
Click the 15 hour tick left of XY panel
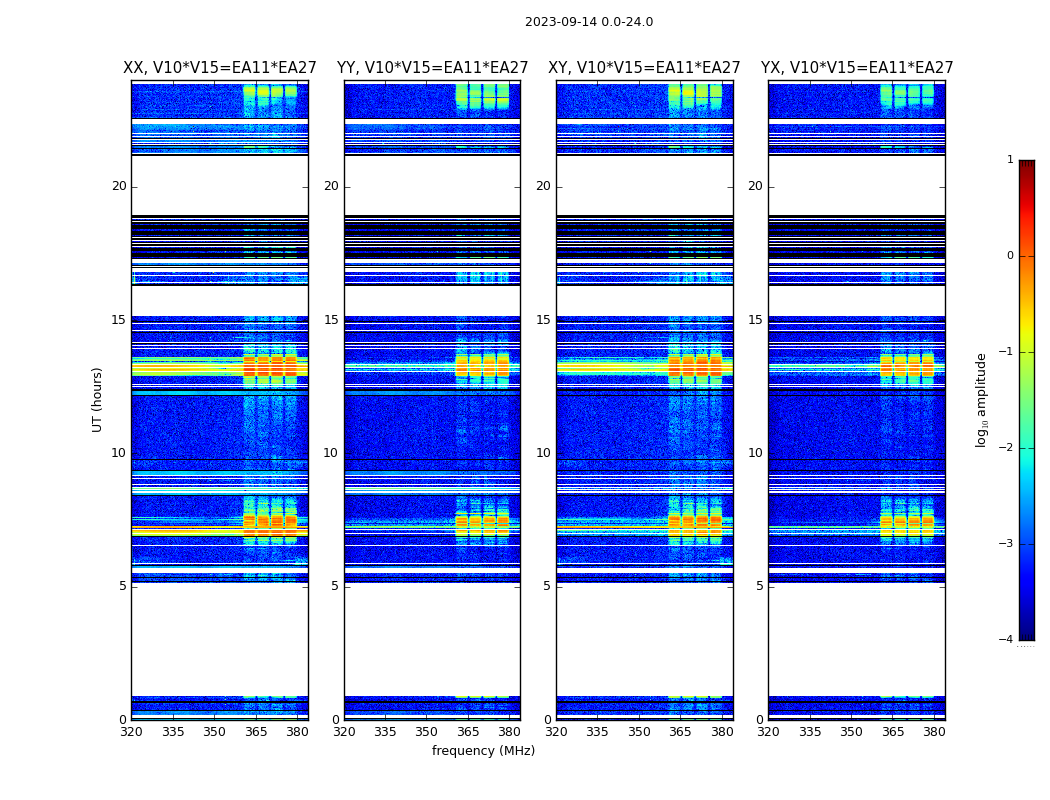543,320
